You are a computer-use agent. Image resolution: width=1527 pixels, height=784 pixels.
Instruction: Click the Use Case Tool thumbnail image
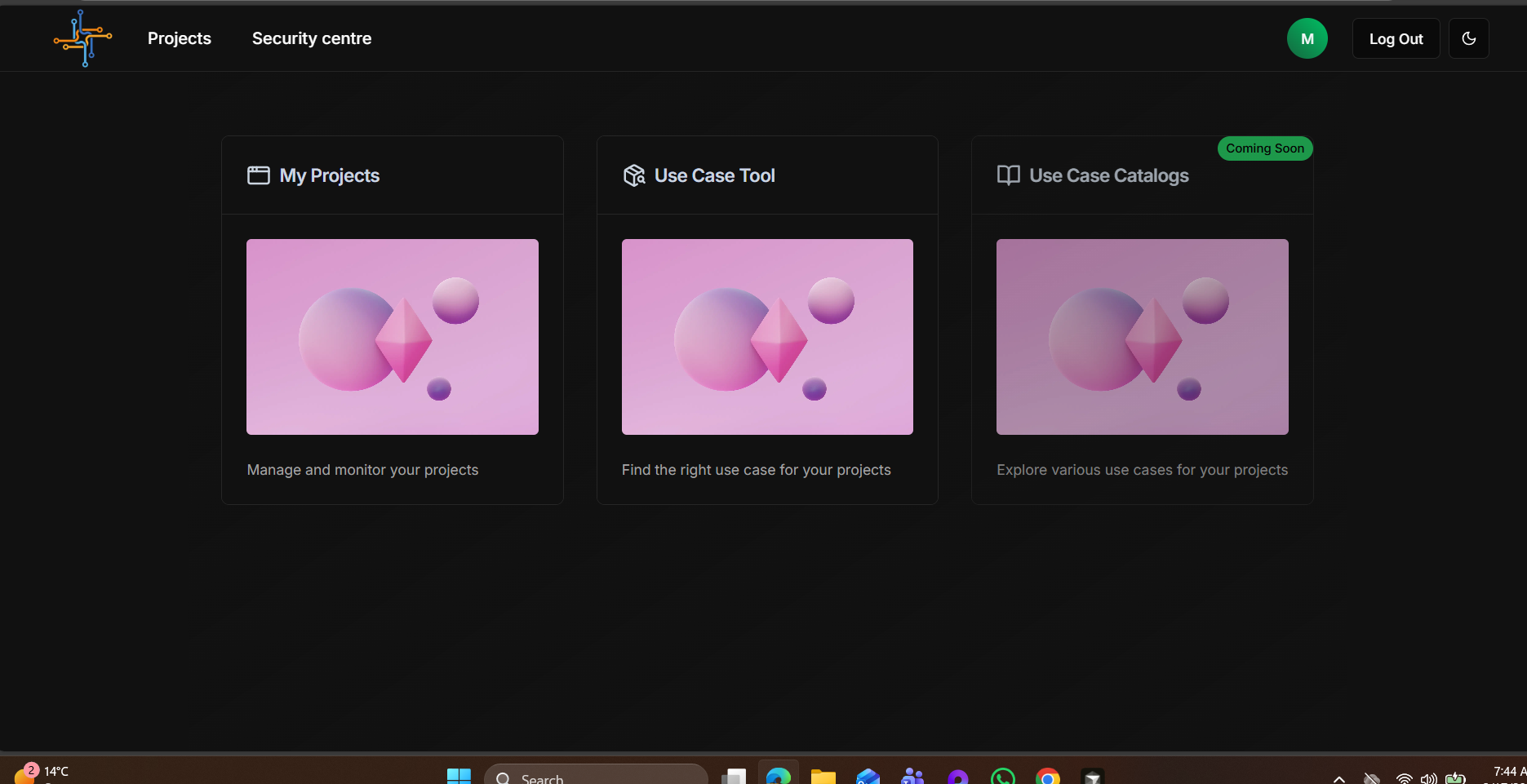coord(767,336)
